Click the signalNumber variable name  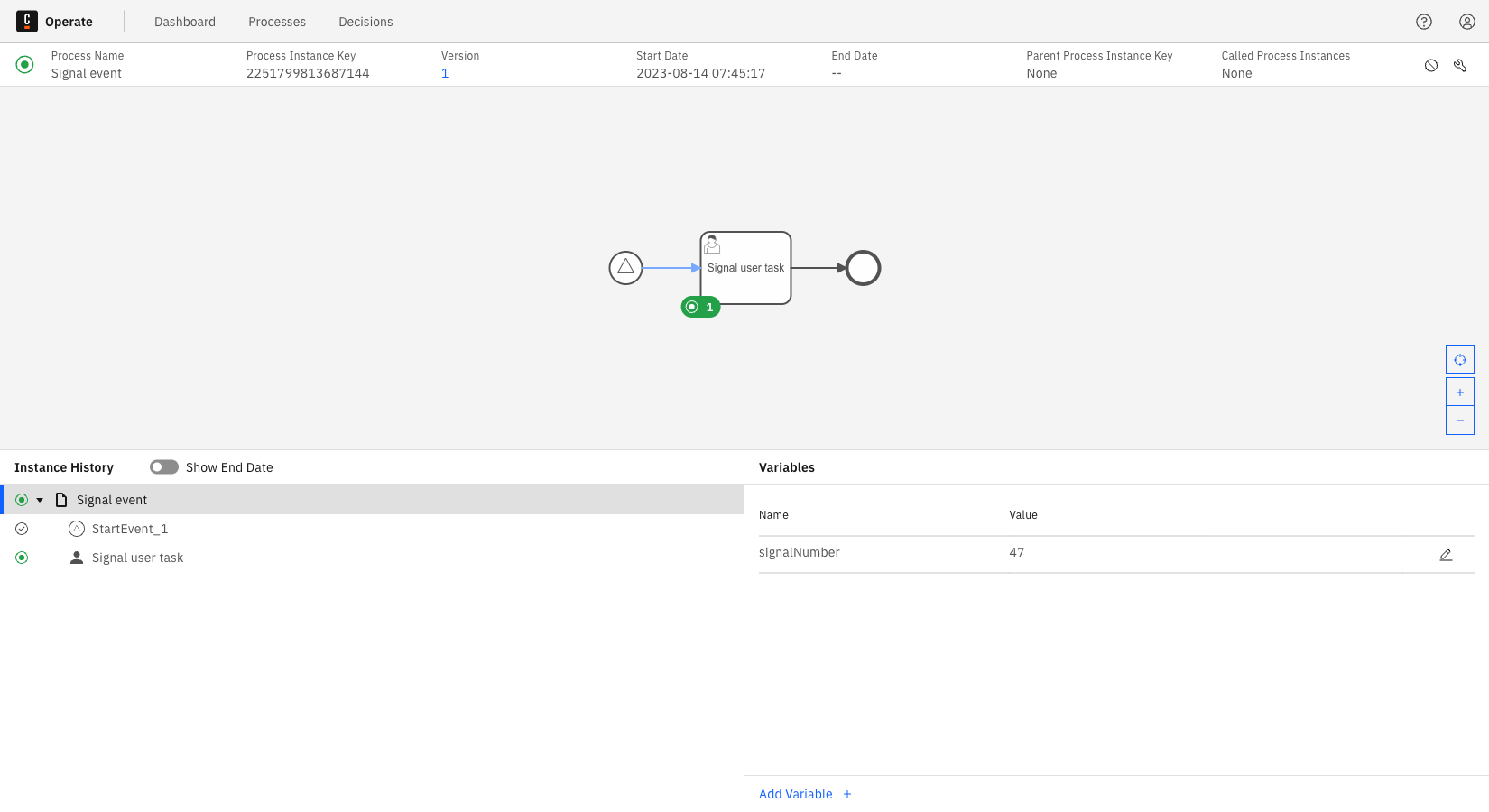800,552
